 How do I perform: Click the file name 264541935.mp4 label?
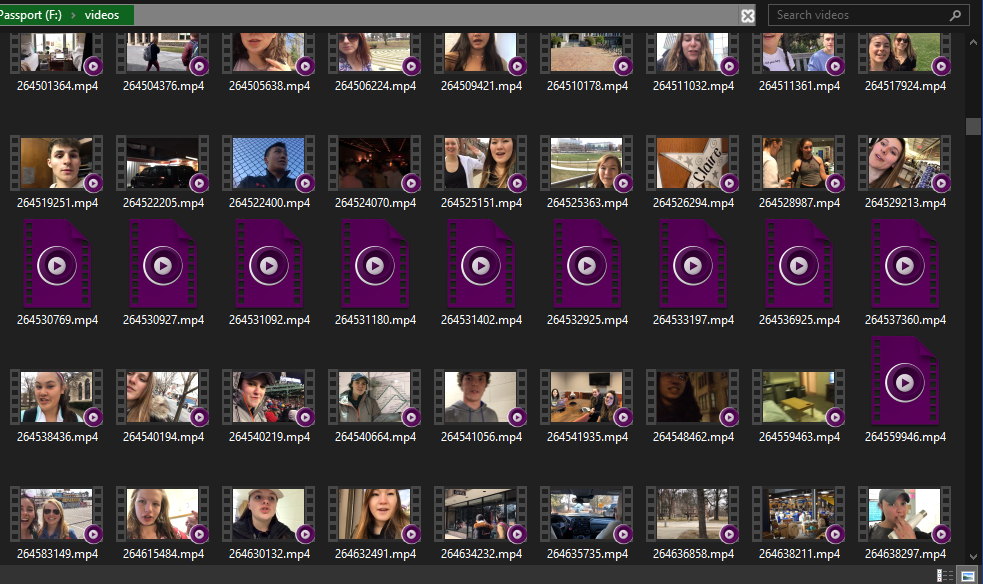point(587,437)
